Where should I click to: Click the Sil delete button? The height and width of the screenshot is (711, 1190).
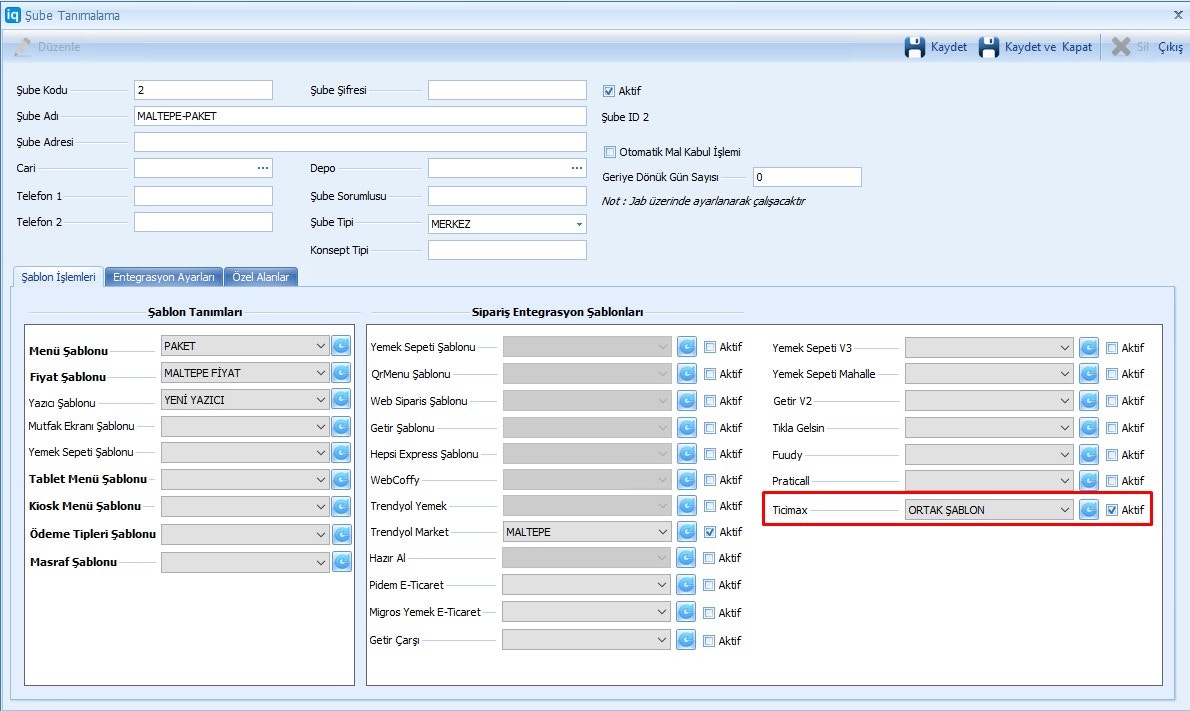(x=1130, y=47)
